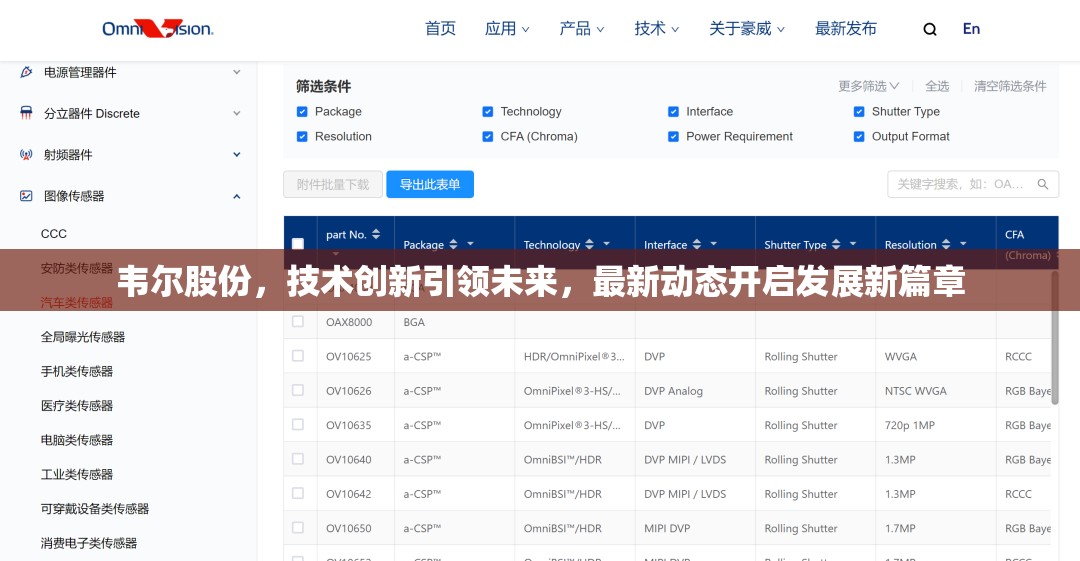Open CCC in image sensor list
This screenshot has height=561, width=1080.
click(54, 234)
